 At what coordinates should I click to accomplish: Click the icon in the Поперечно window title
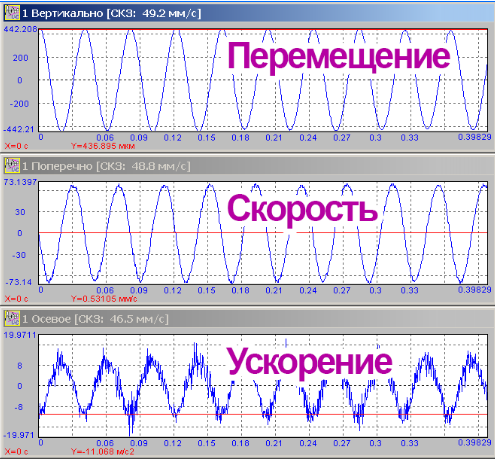point(12,166)
